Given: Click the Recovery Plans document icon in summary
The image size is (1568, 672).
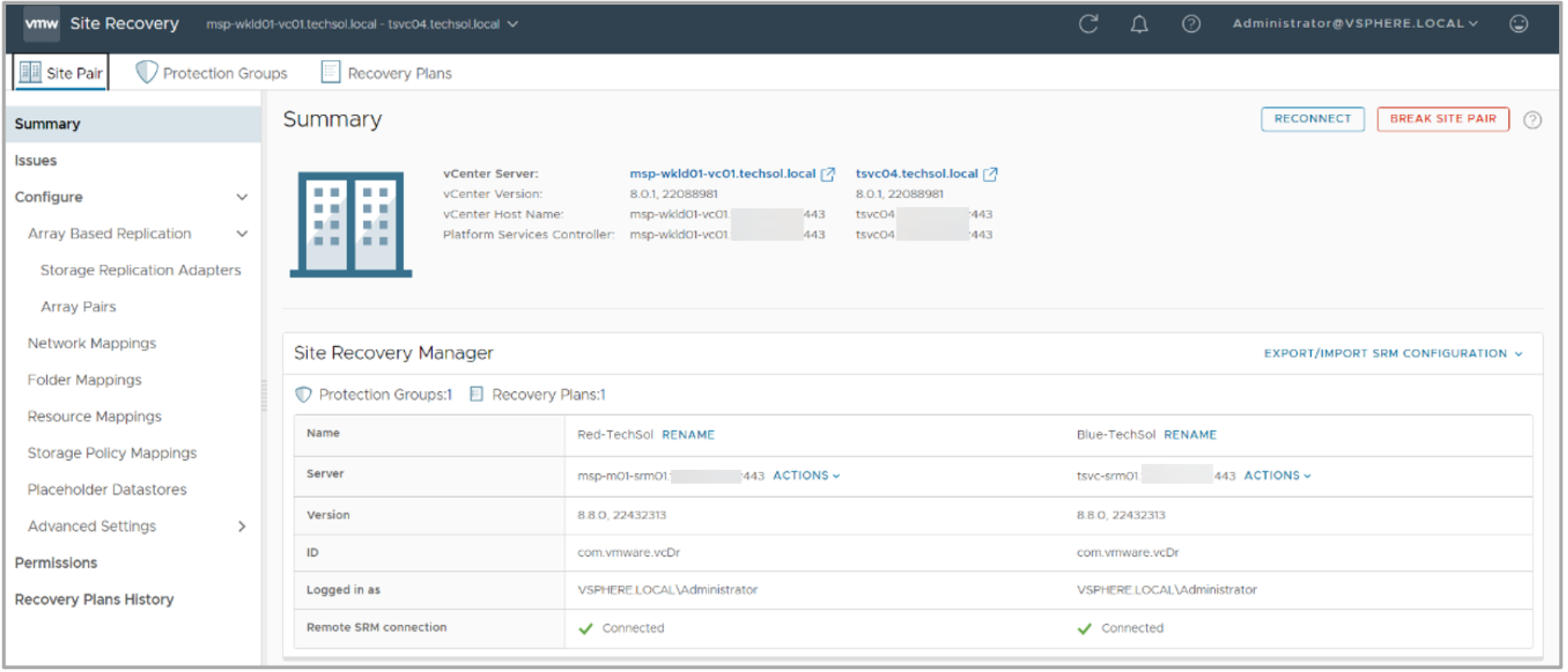Looking at the screenshot, I should click(x=476, y=394).
